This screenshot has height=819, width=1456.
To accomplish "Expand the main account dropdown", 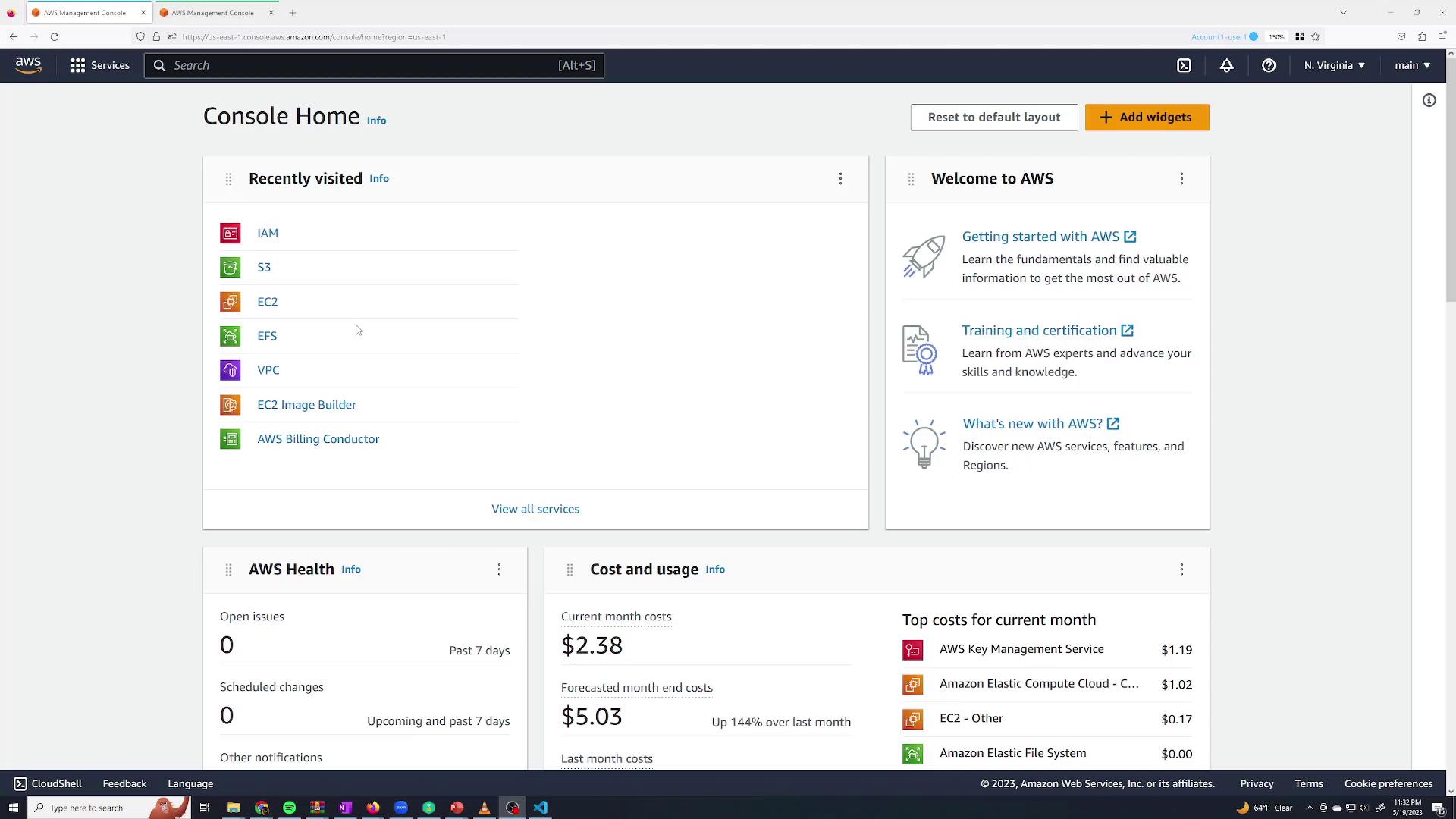I will coord(1412,66).
